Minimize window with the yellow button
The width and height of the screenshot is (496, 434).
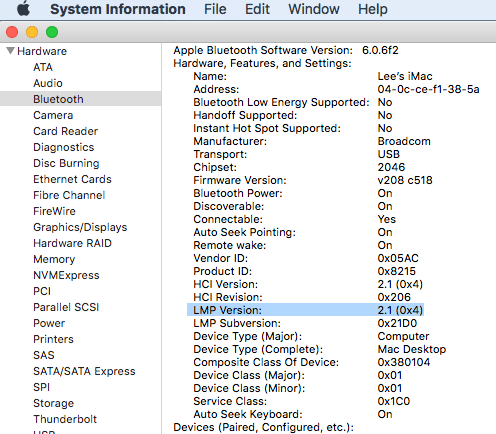click(32, 32)
